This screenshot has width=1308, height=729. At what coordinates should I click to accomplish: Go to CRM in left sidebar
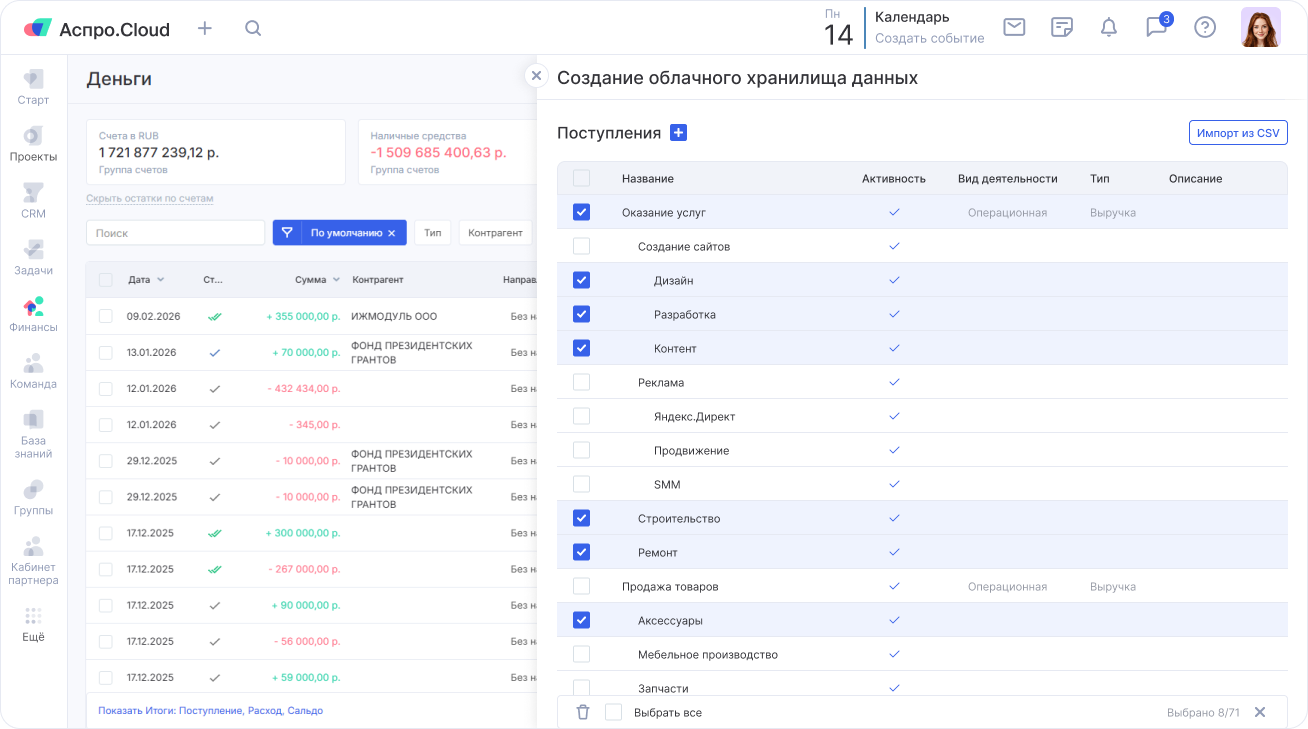[x=33, y=200]
